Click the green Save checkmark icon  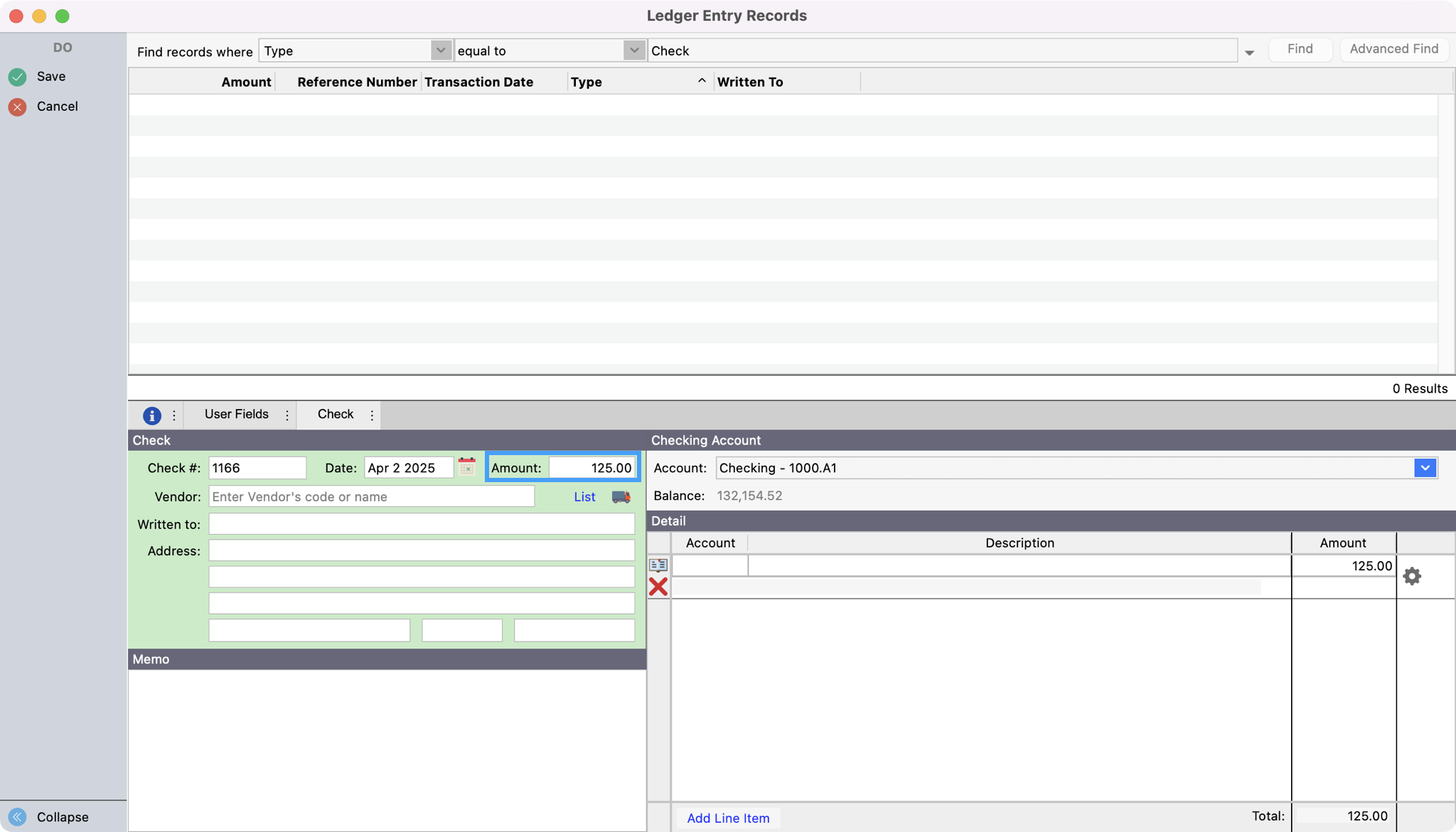pos(18,77)
